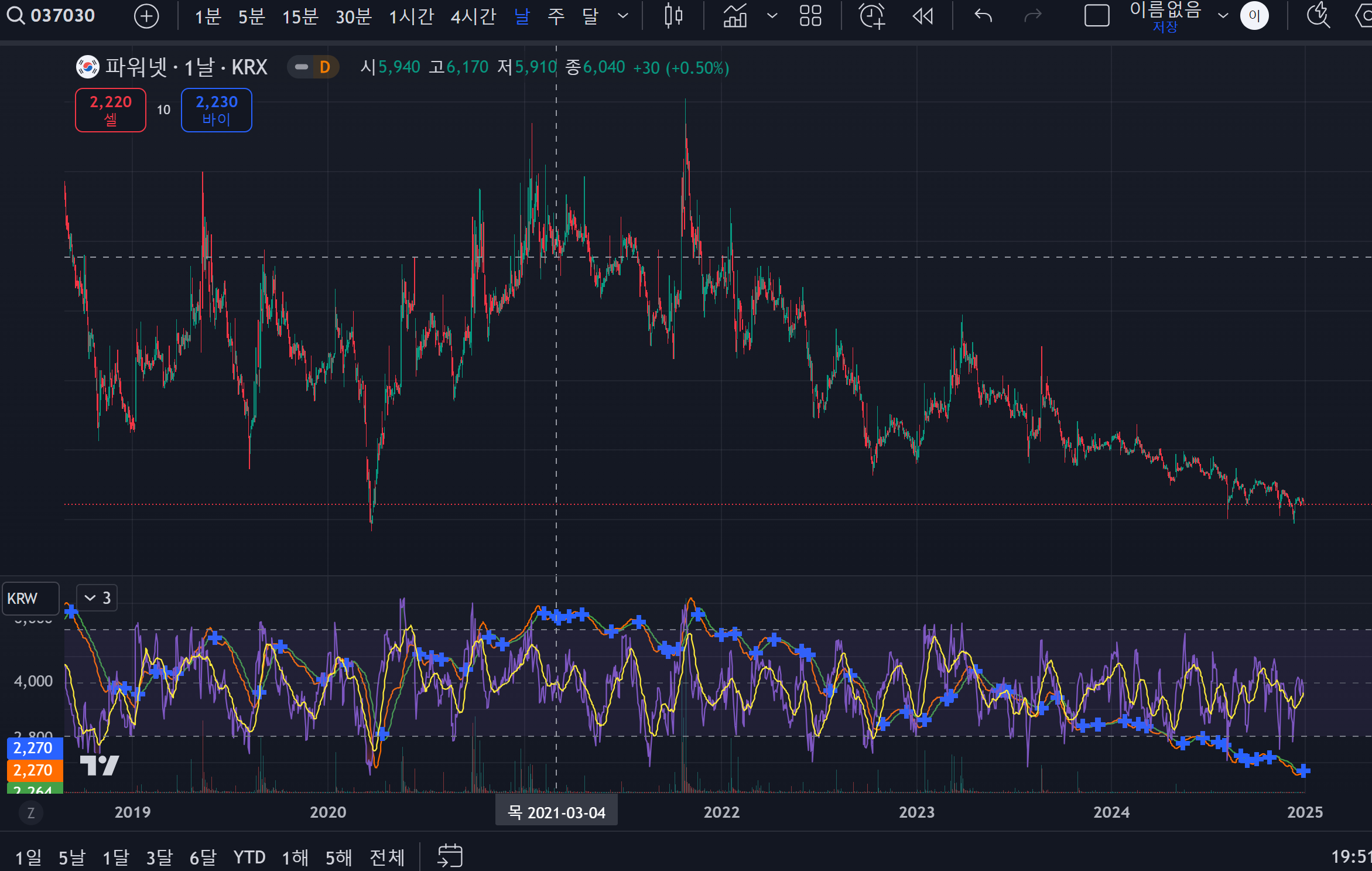1372x871 pixels.
Task: Open the unnamed layout name dropdown
Action: click(x=1223, y=16)
